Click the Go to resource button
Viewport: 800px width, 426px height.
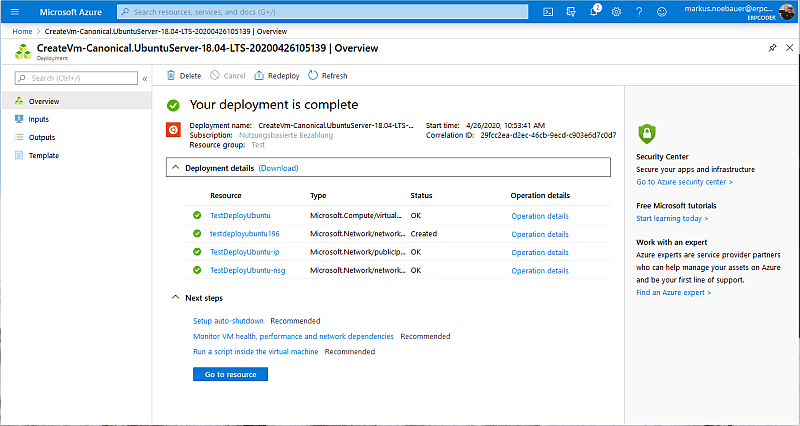click(x=230, y=374)
